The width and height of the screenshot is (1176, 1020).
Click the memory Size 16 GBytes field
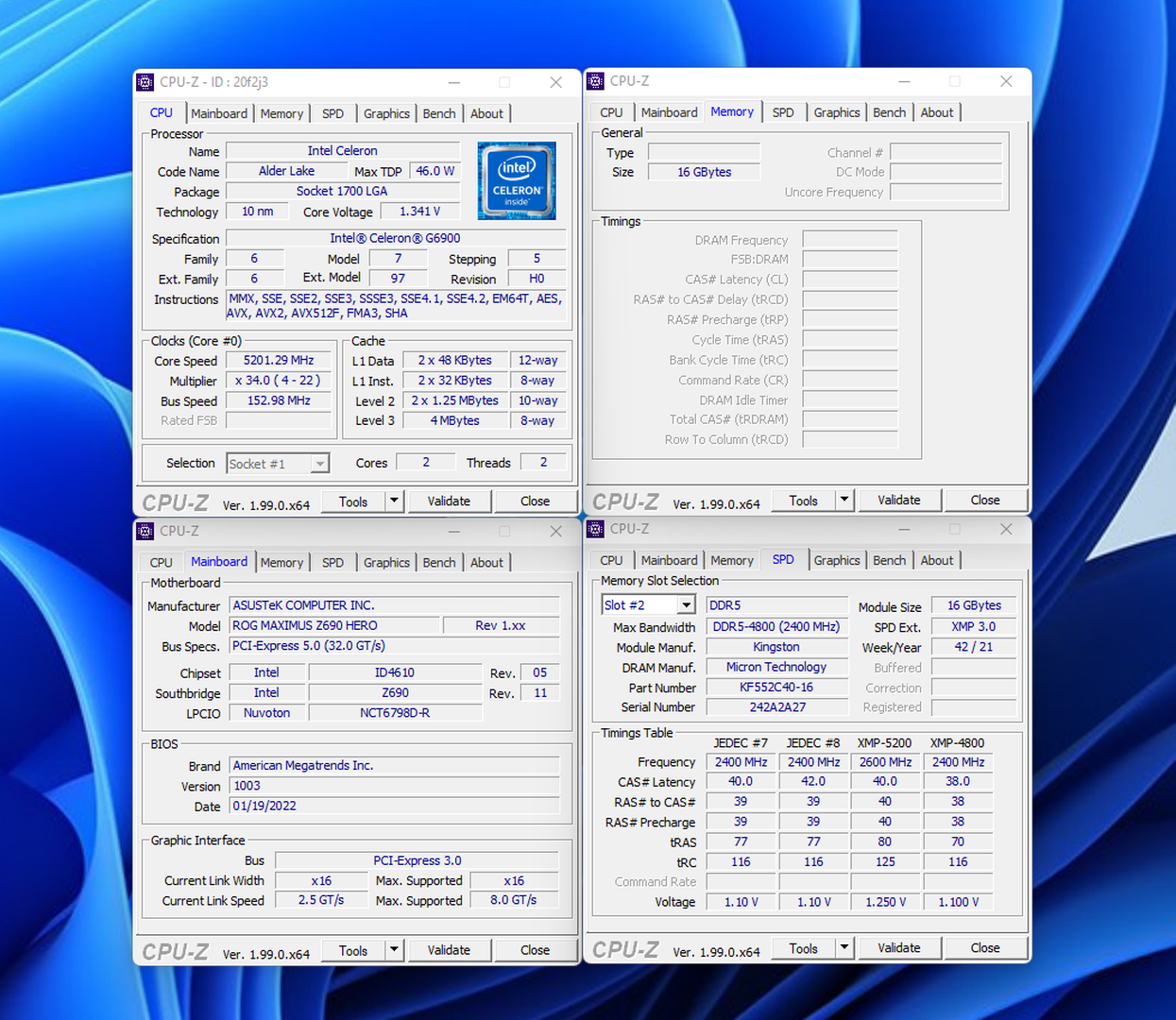[704, 172]
